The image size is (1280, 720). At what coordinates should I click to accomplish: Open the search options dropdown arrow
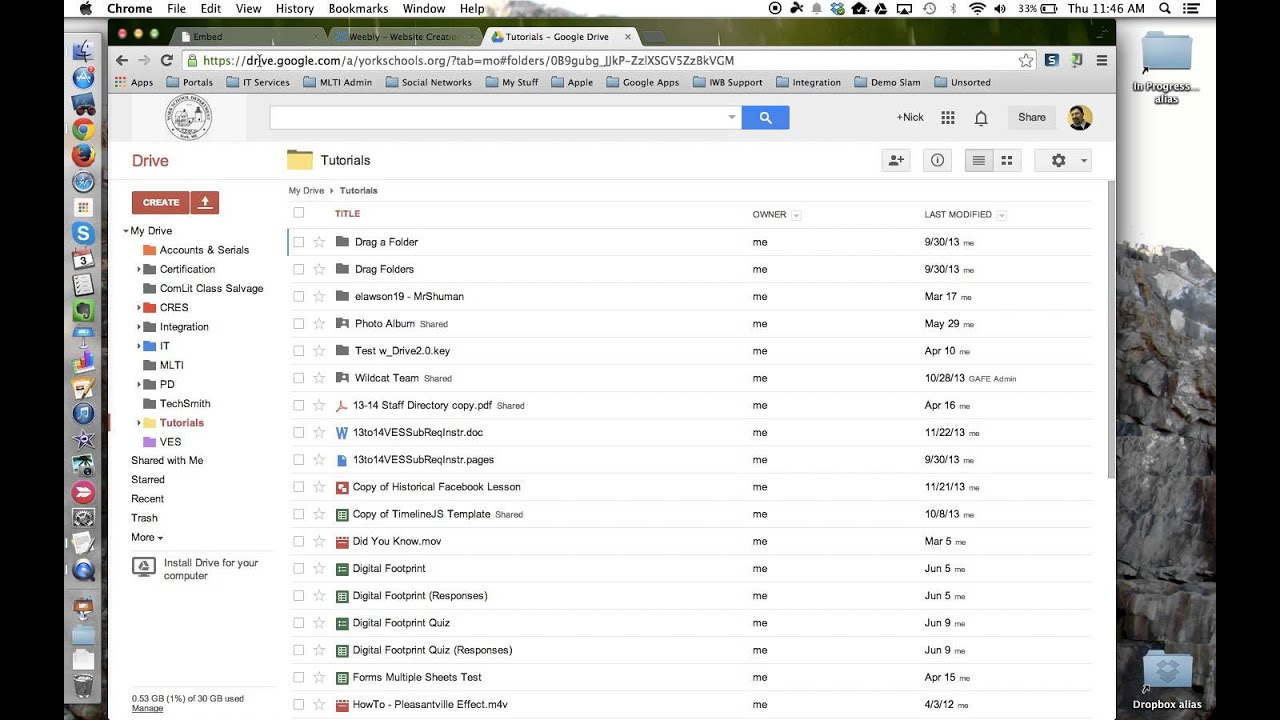732,118
